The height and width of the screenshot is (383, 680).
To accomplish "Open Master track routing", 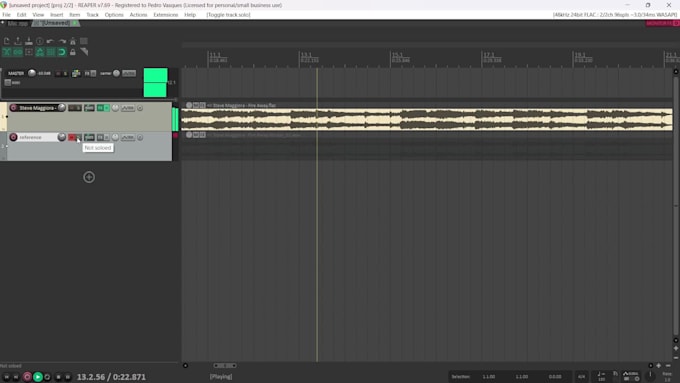I will 76,73.
